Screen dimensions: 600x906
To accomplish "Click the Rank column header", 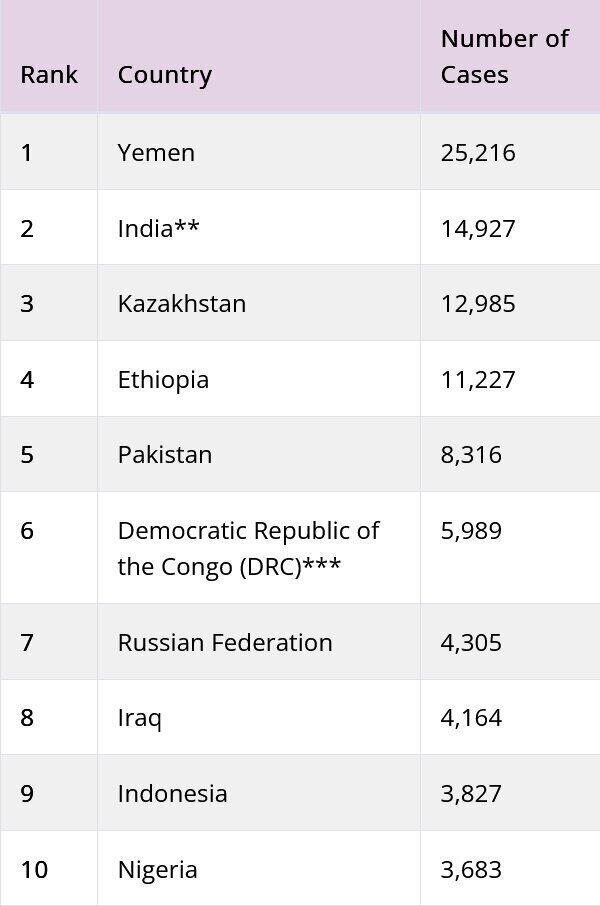I will point(49,75).
